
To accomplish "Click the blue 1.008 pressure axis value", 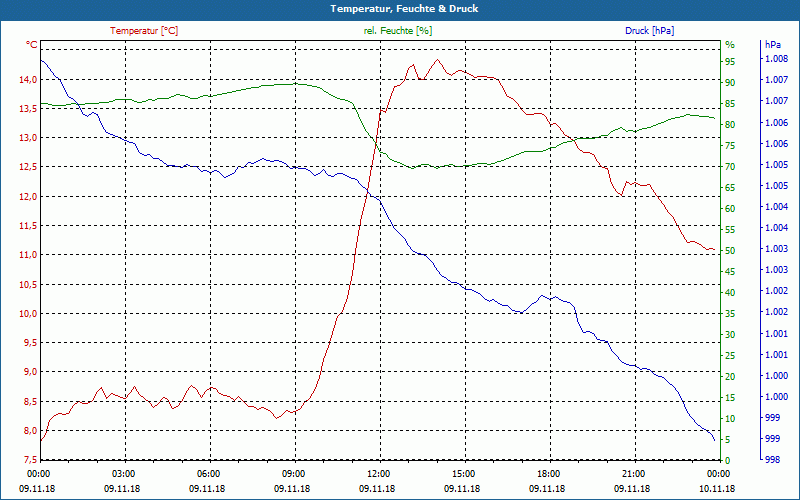I will tap(776, 59).
